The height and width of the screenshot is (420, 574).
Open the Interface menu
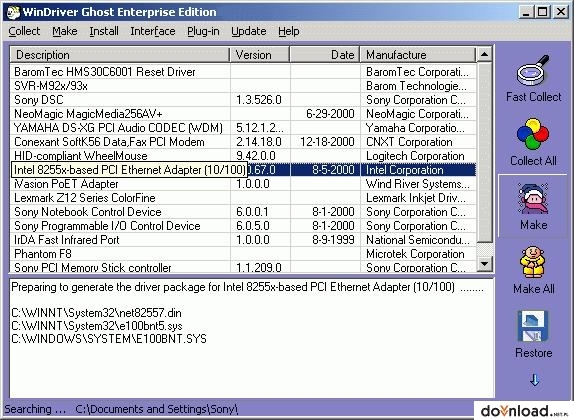[153, 31]
